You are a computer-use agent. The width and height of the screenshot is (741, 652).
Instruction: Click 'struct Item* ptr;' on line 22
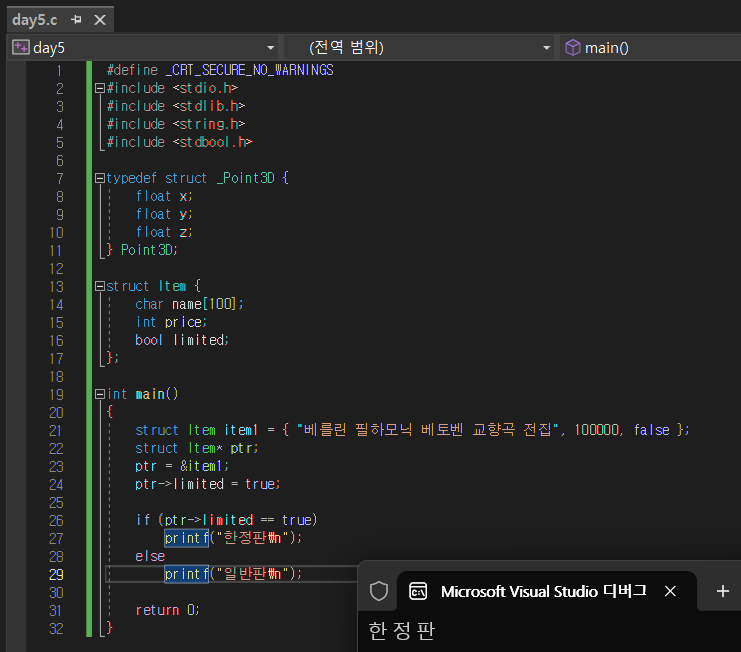tap(197, 448)
